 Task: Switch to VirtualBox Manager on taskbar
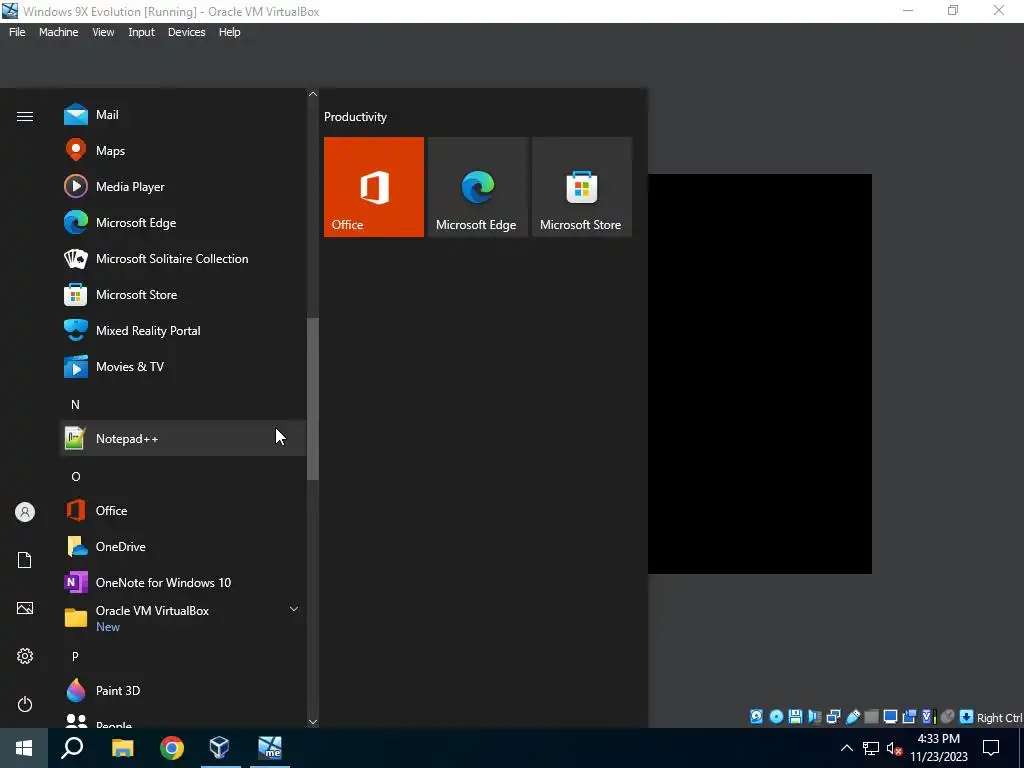point(220,748)
